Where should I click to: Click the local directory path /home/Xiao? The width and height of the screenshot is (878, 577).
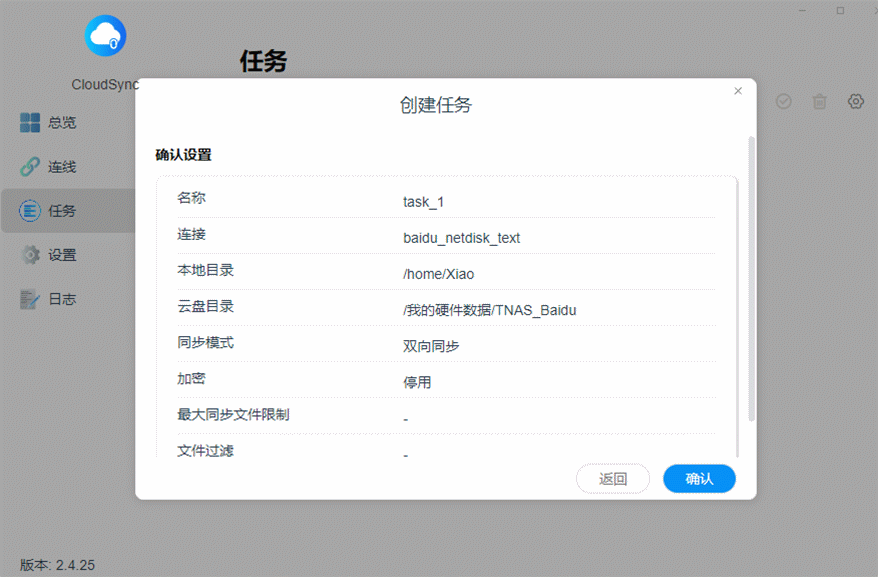(438, 274)
